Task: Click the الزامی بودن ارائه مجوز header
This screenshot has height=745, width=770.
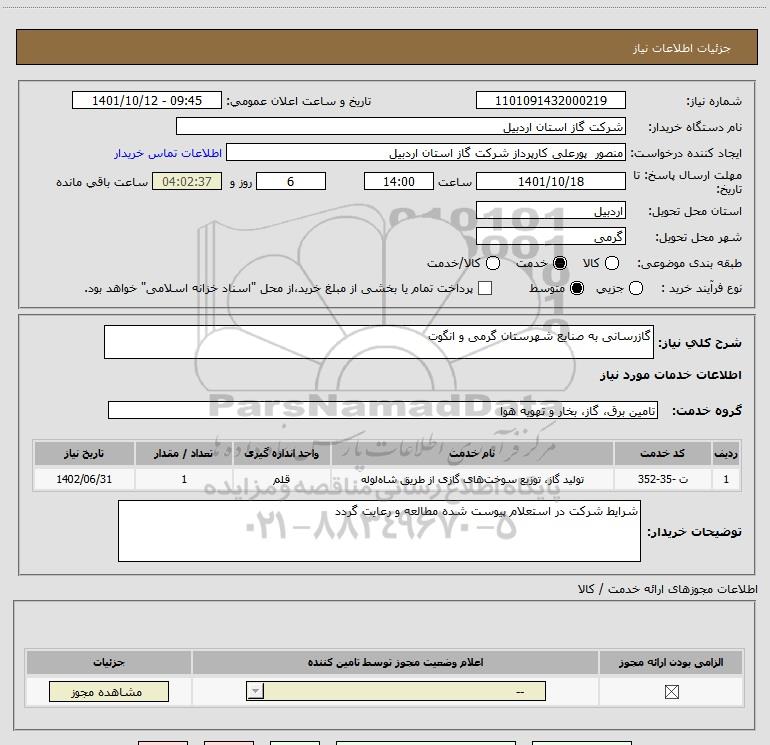Action: [671, 662]
